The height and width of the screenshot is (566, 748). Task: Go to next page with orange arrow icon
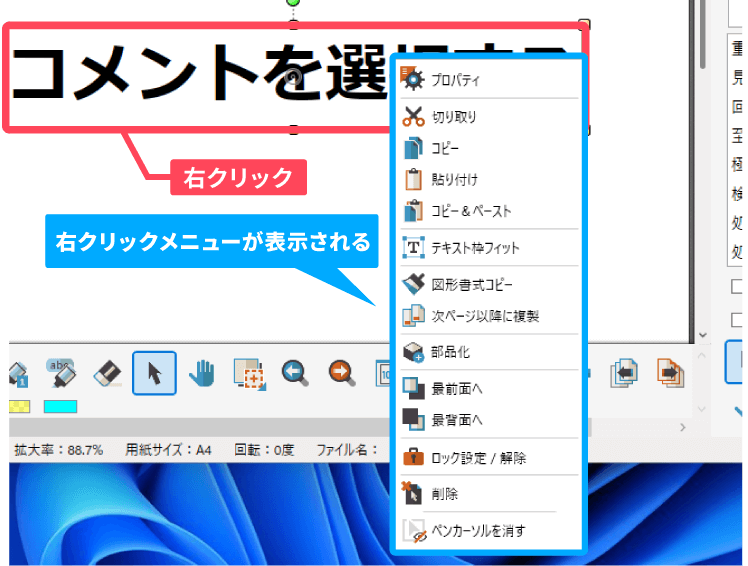tap(670, 373)
